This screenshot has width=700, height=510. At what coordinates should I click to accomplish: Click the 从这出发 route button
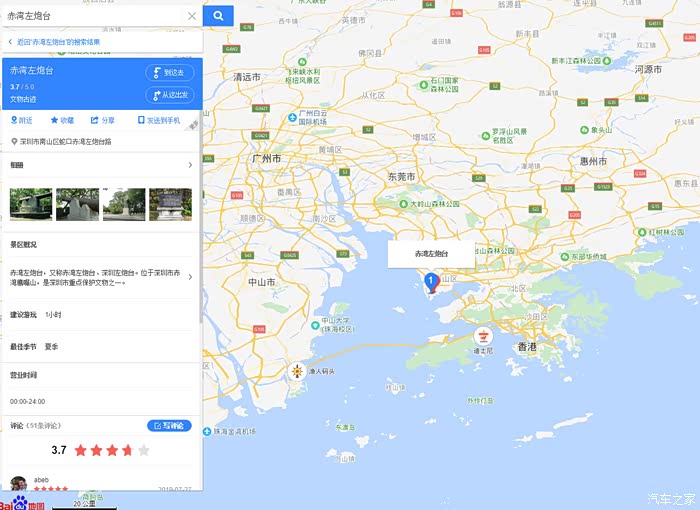[x=170, y=95]
